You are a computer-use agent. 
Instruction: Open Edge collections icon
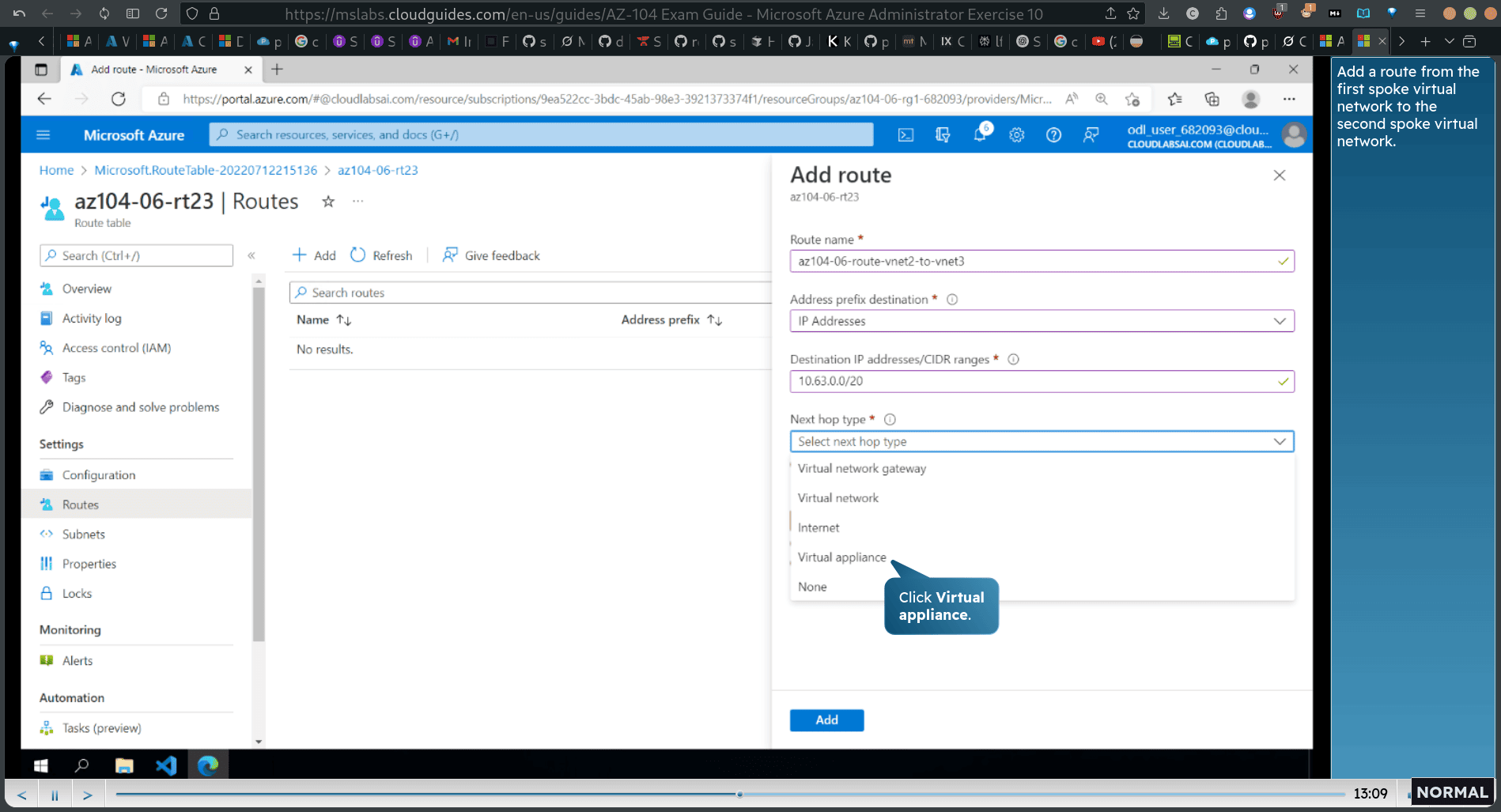(1212, 99)
